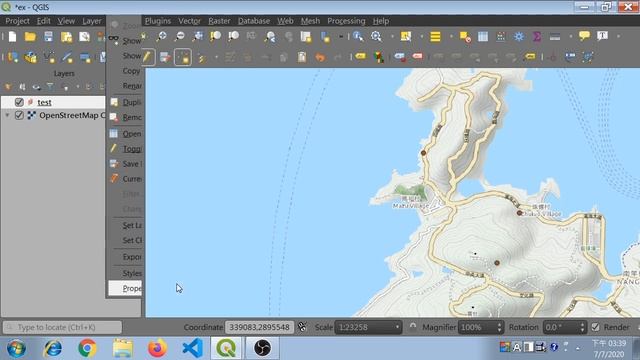Choose Export in the layer context menu
Screen dimensions: 640x360
[125, 257]
